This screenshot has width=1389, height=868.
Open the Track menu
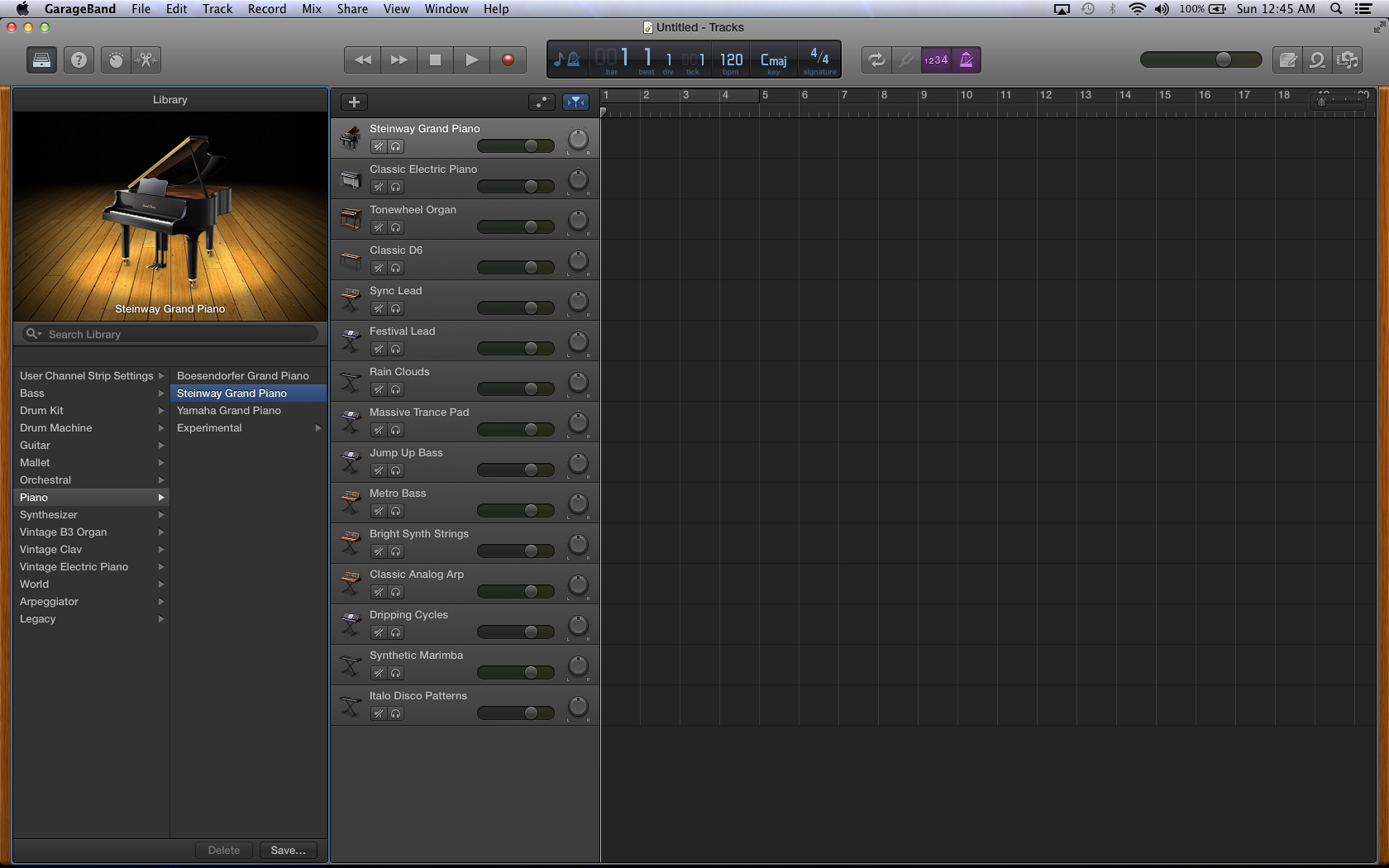pyautogui.click(x=217, y=9)
